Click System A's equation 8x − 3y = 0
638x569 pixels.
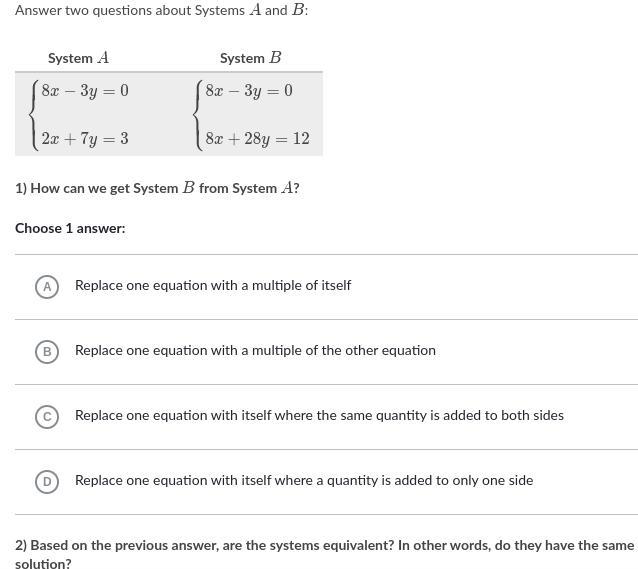(85, 91)
